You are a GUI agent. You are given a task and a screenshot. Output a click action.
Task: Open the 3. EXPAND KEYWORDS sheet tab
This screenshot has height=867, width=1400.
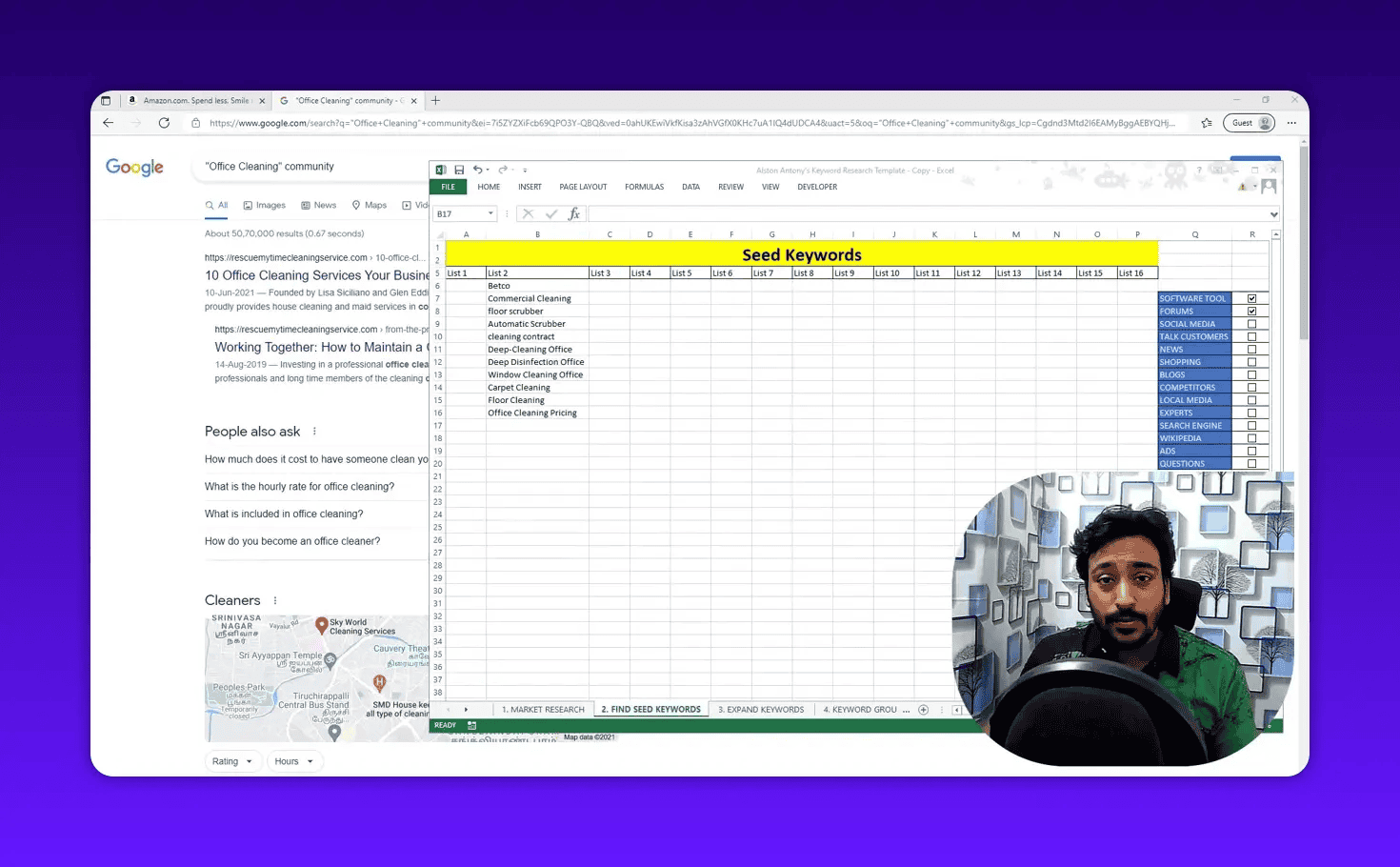pyautogui.click(x=760, y=709)
